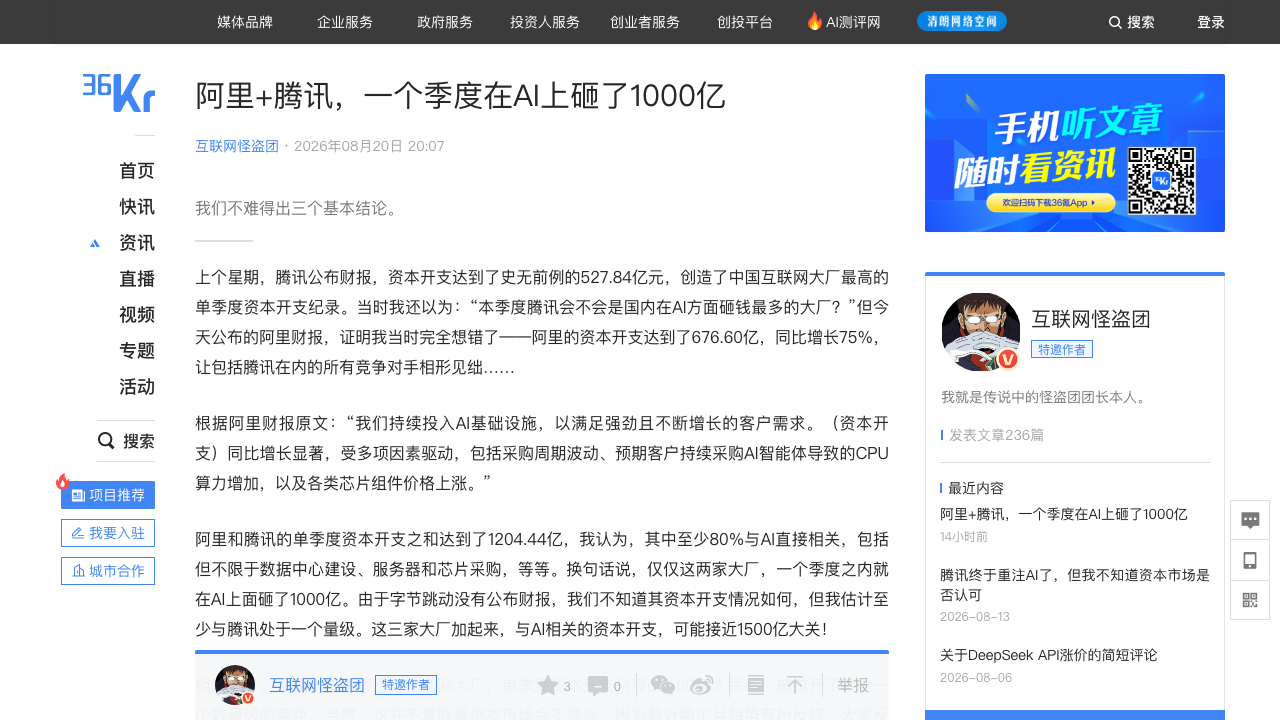Click the 清朗网络空间 badge
1280x720 pixels.
962,21
